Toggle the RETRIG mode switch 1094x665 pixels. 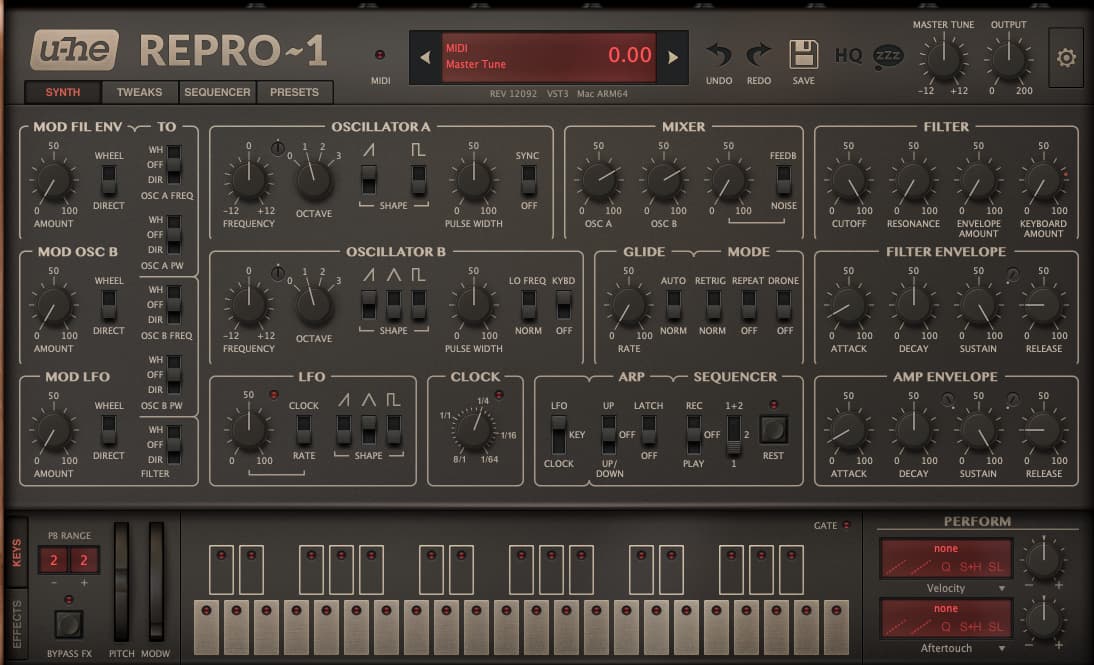[x=712, y=304]
